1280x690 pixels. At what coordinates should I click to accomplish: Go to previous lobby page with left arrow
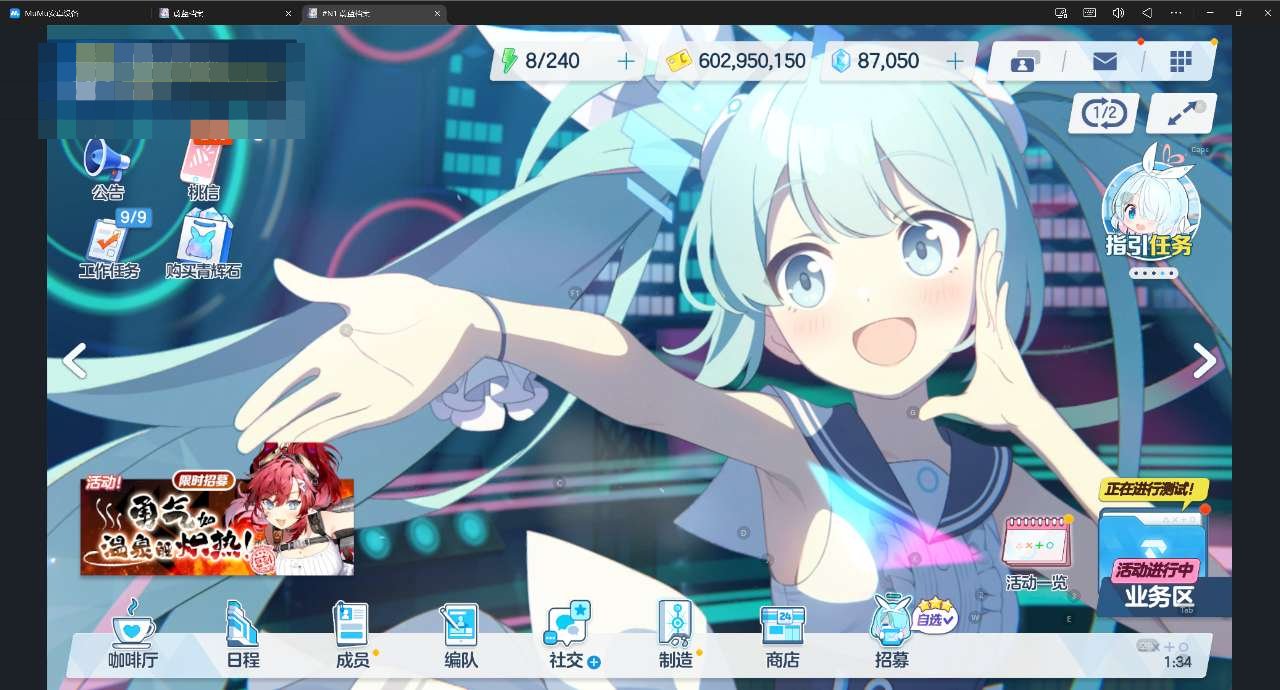click(75, 360)
